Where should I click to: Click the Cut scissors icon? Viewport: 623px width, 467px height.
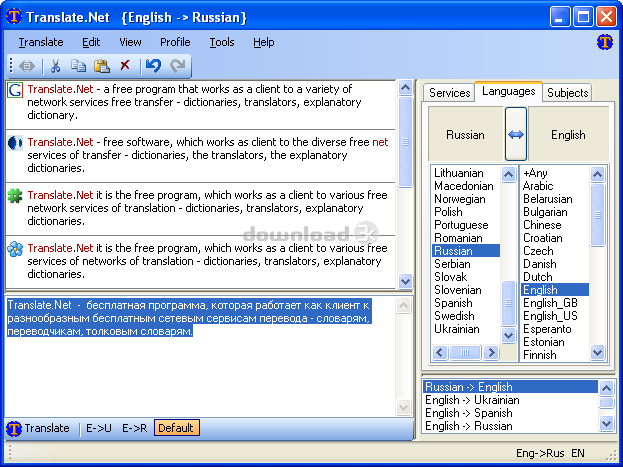[x=55, y=66]
